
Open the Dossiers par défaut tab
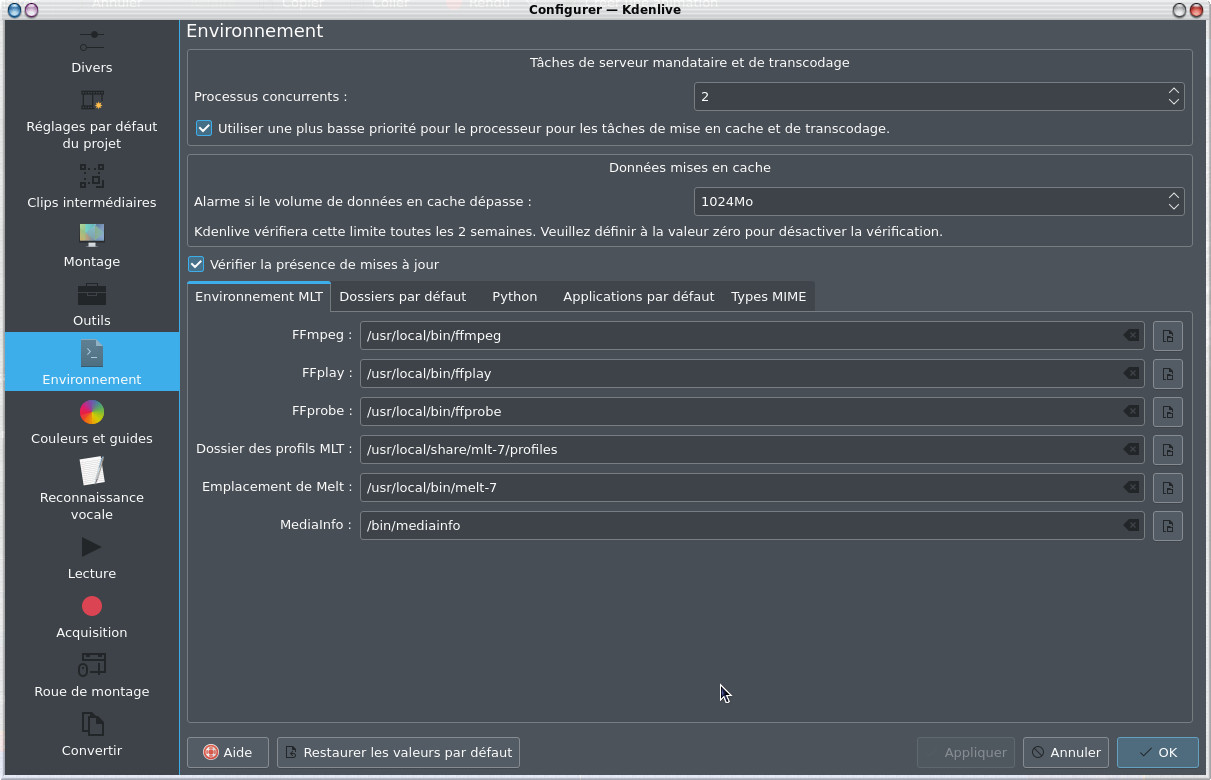tap(403, 297)
